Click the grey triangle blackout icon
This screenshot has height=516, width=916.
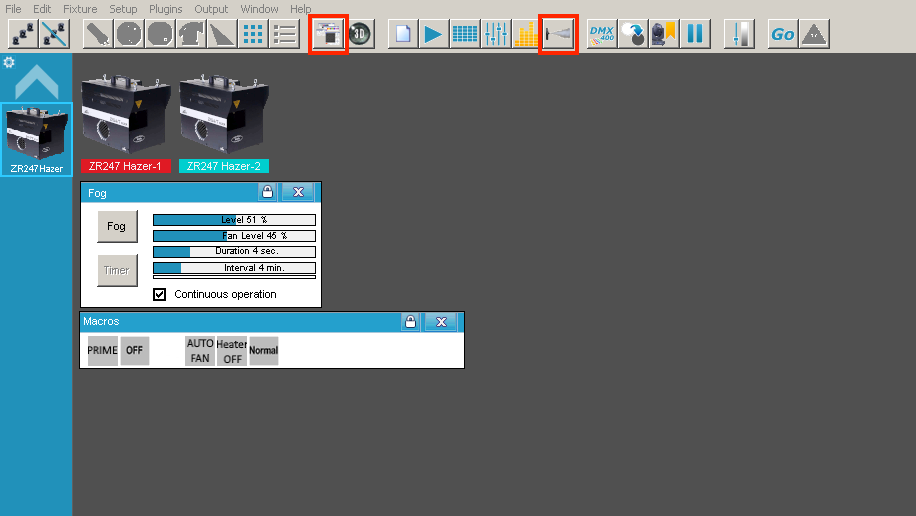click(x=814, y=34)
